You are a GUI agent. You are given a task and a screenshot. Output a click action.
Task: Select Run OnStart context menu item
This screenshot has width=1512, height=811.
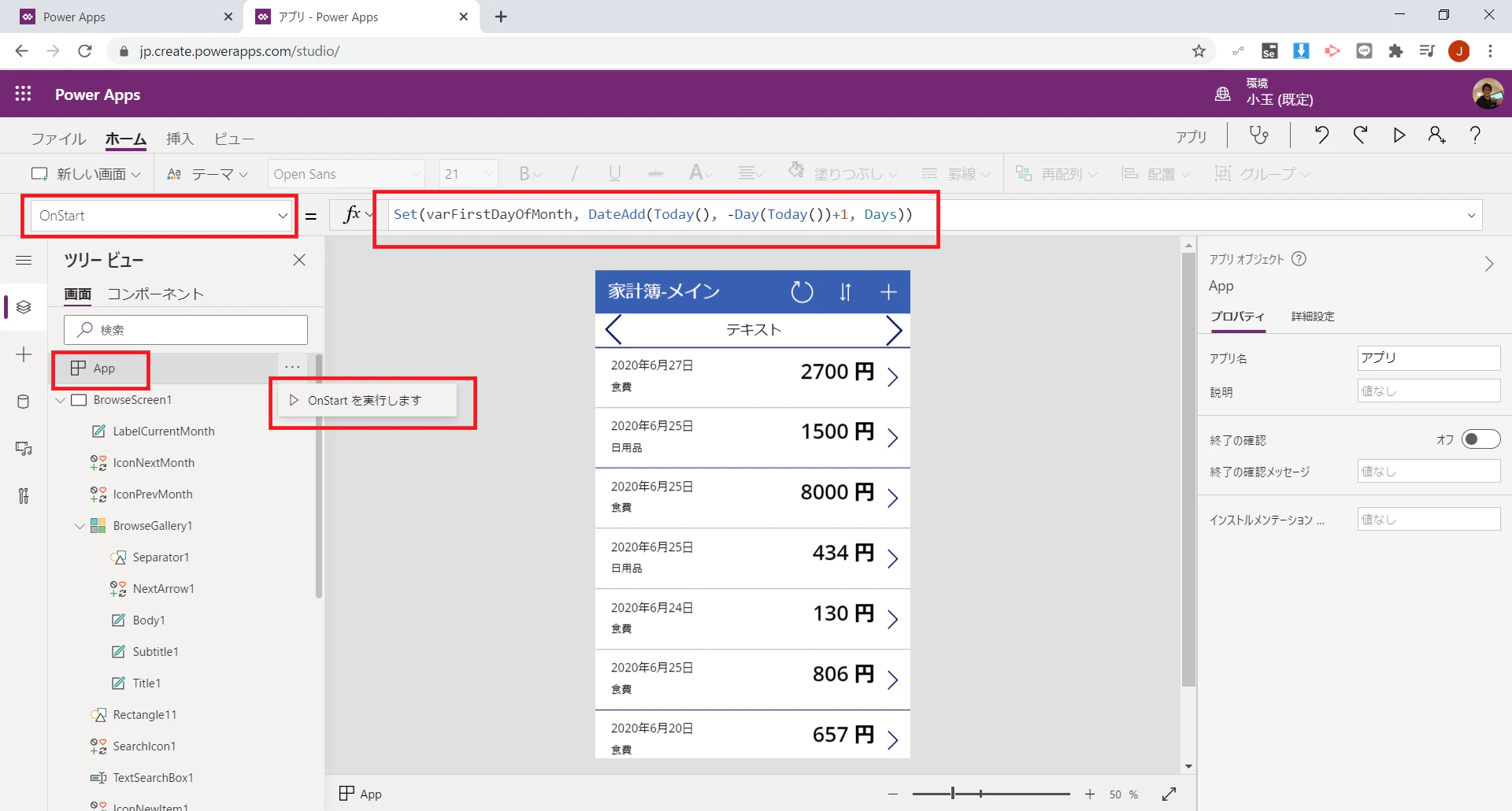(x=367, y=400)
